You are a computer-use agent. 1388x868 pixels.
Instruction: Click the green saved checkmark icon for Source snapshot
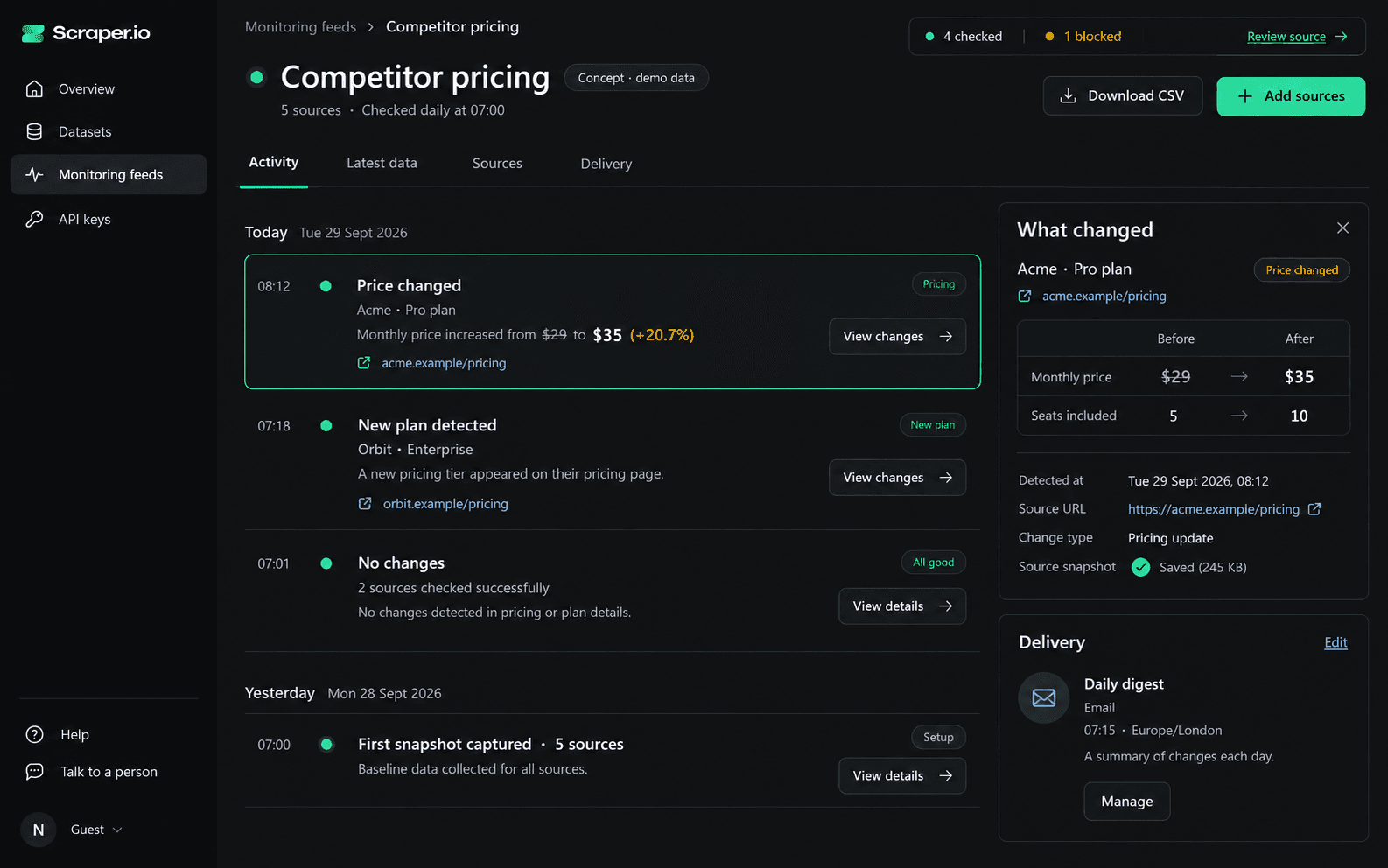[x=1140, y=567]
